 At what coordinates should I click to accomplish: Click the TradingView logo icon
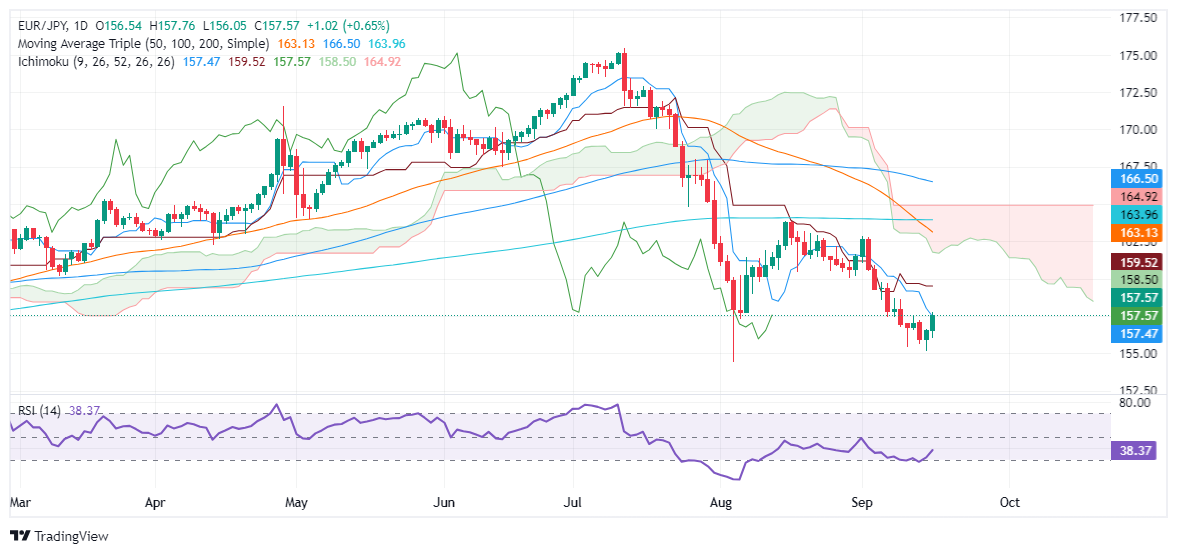pyautogui.click(x=19, y=536)
